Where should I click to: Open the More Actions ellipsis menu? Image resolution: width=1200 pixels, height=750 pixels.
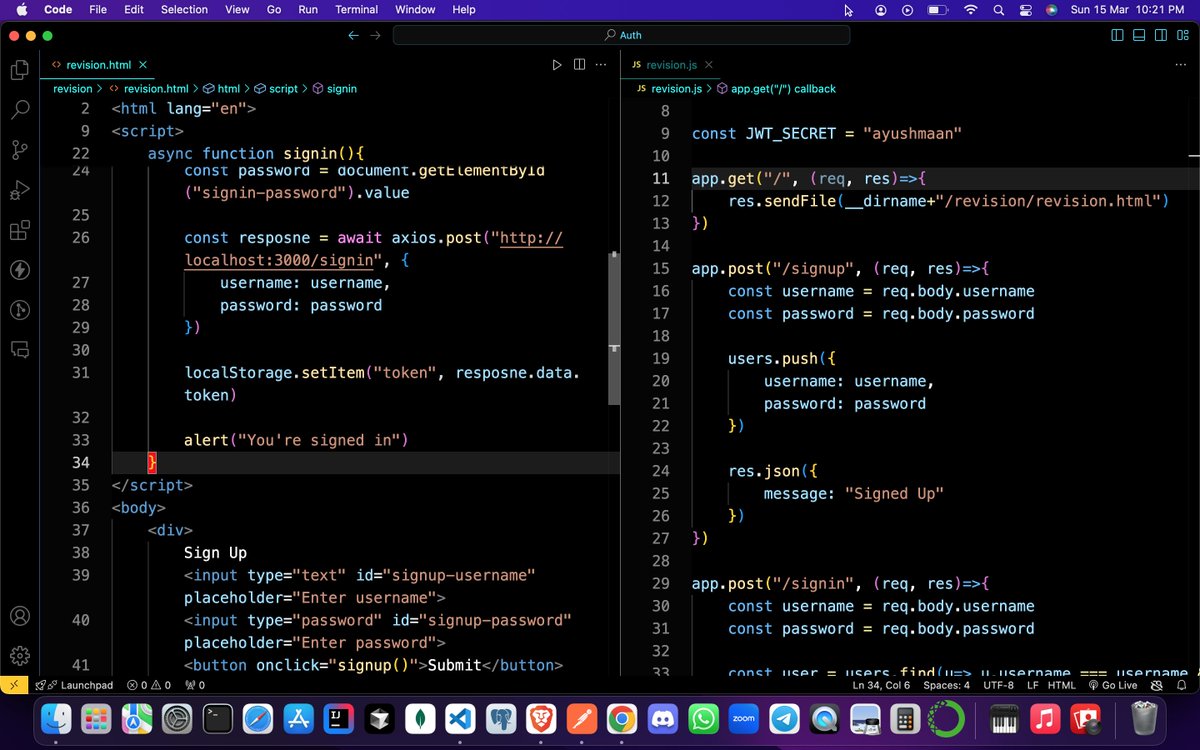[x=600, y=64]
